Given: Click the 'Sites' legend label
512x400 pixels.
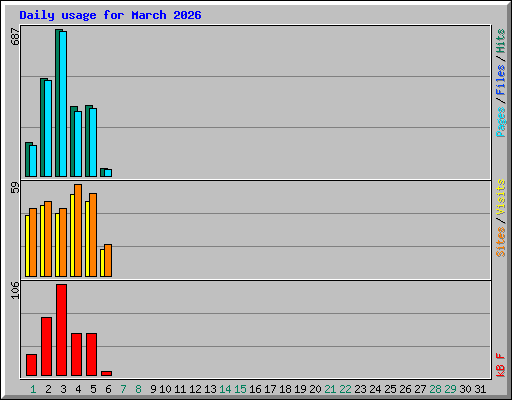Looking at the screenshot, I should pyautogui.click(x=500, y=242).
